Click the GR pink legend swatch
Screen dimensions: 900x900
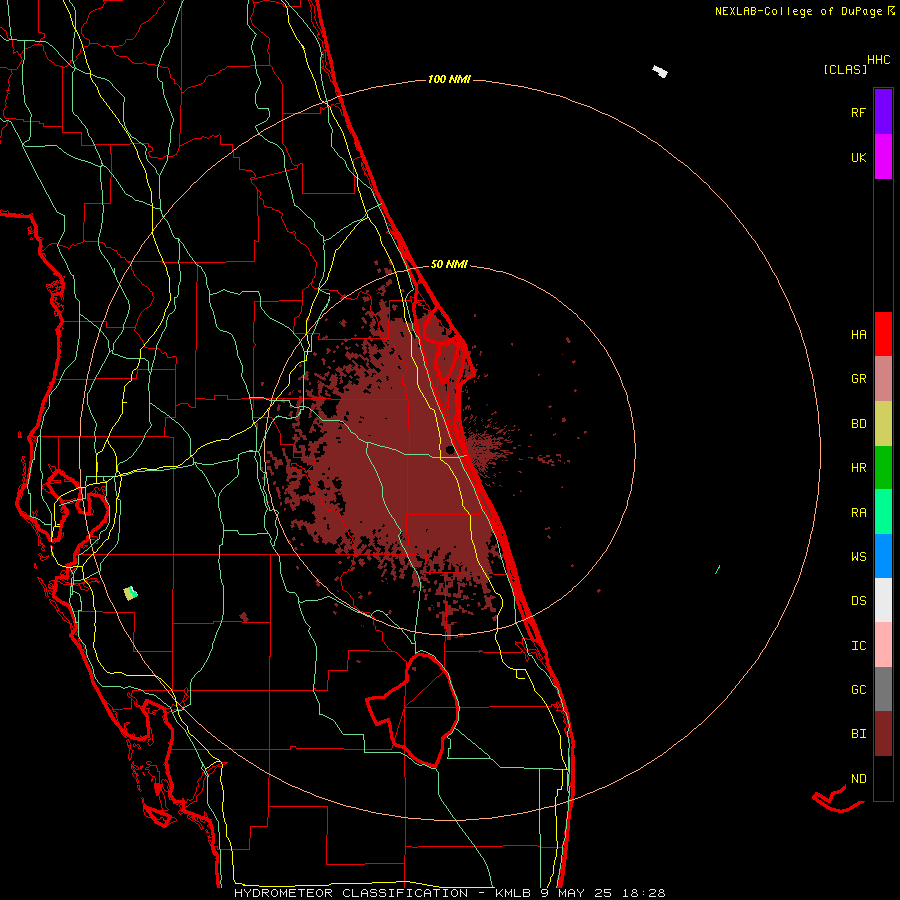pyautogui.click(x=883, y=379)
